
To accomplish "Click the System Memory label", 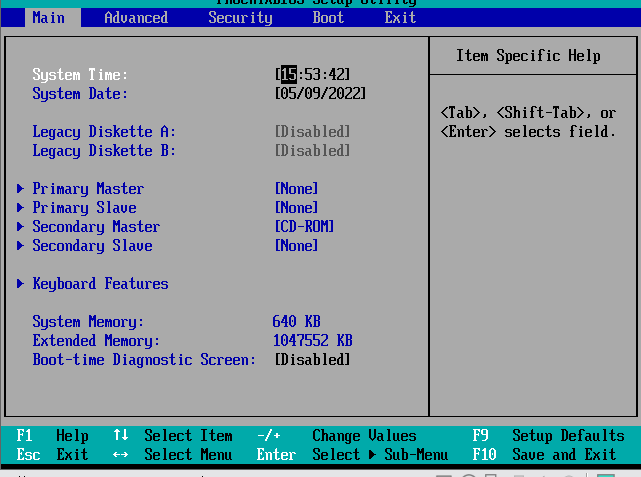I will pos(88,322).
